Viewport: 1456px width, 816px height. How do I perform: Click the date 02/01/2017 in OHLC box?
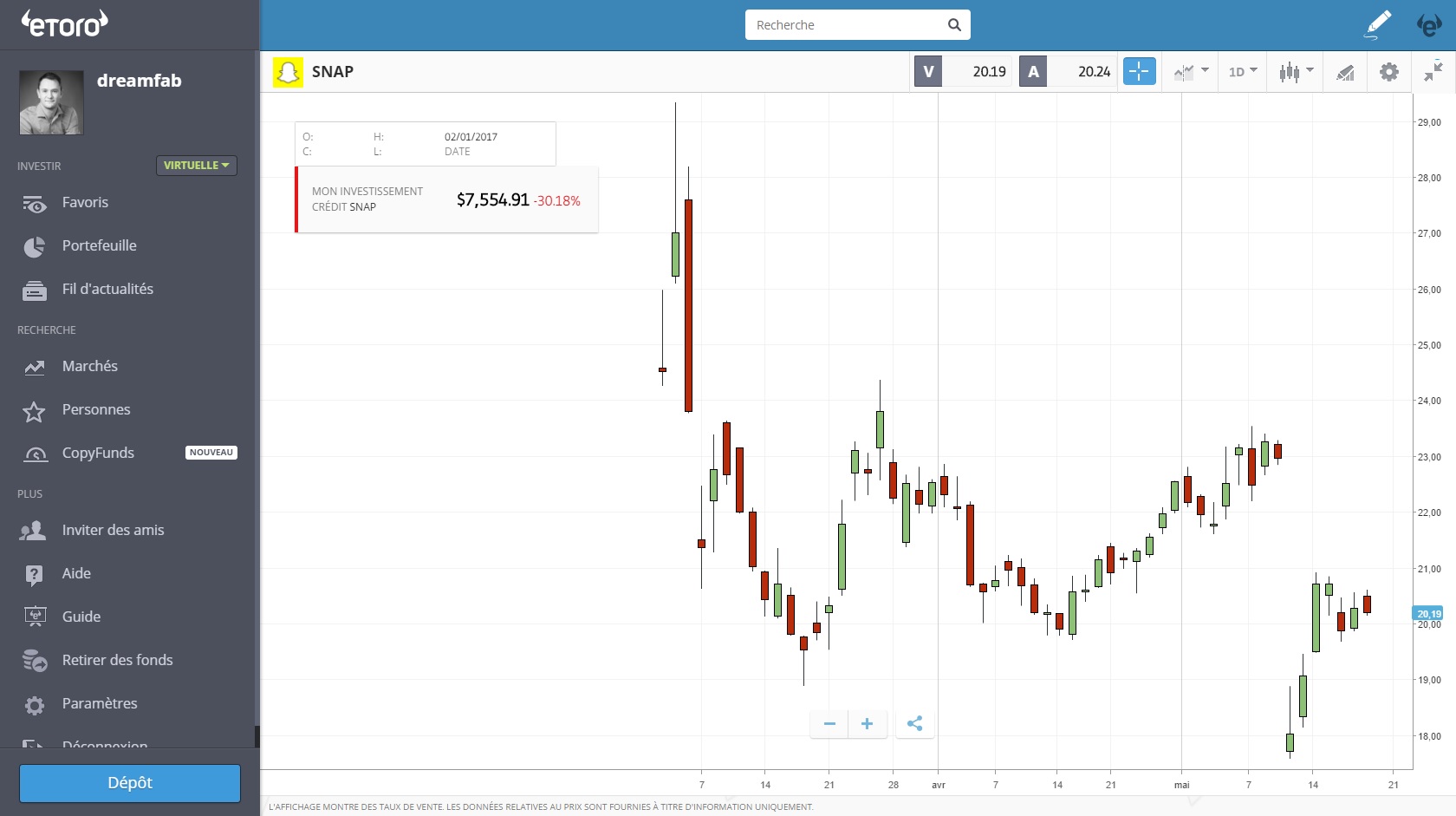[471, 137]
